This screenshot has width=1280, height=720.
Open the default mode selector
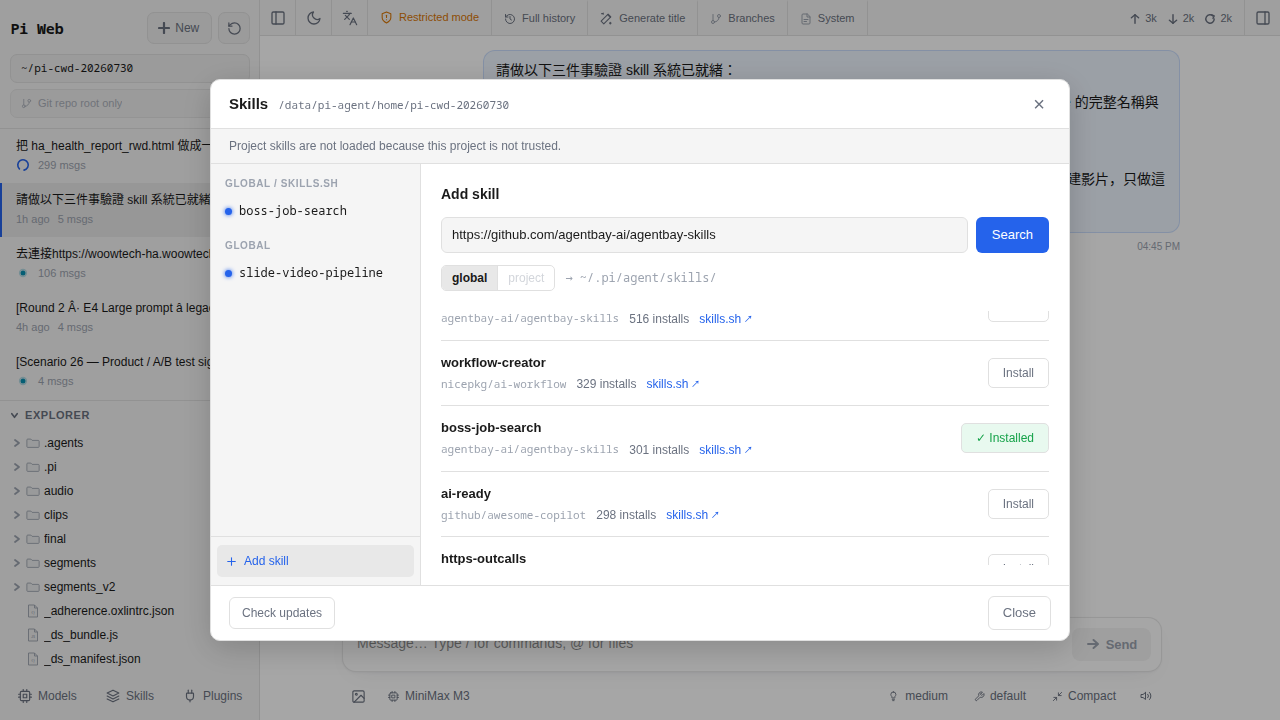click(x=1000, y=696)
